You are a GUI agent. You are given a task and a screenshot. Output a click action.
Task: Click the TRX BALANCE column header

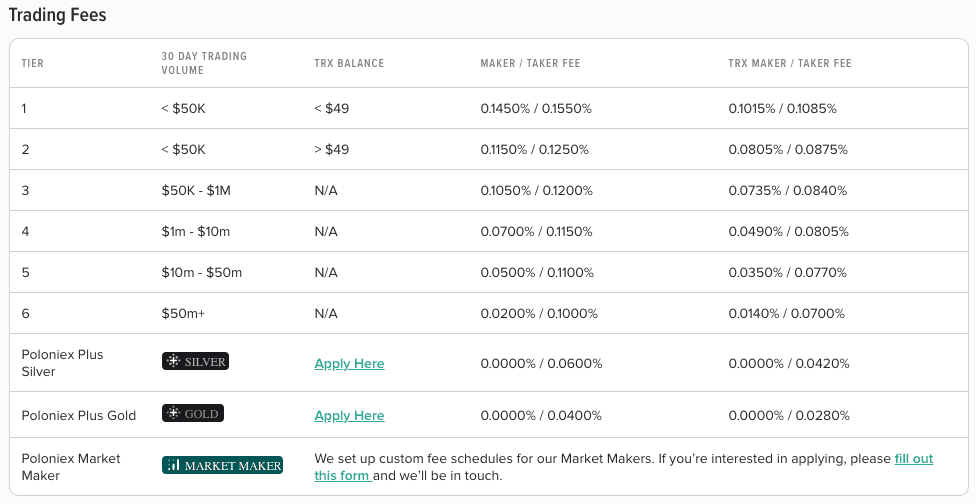349,63
